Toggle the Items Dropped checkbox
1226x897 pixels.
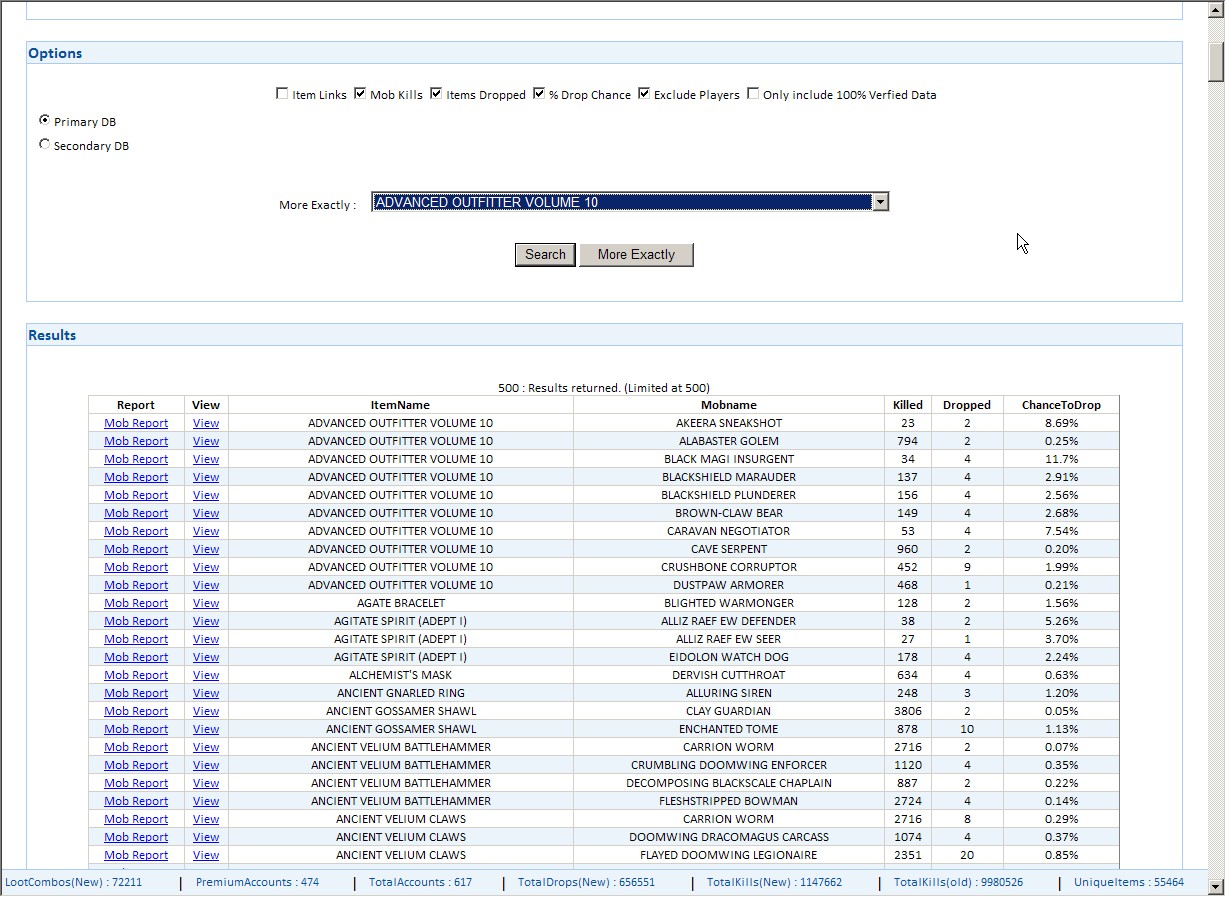tap(436, 94)
